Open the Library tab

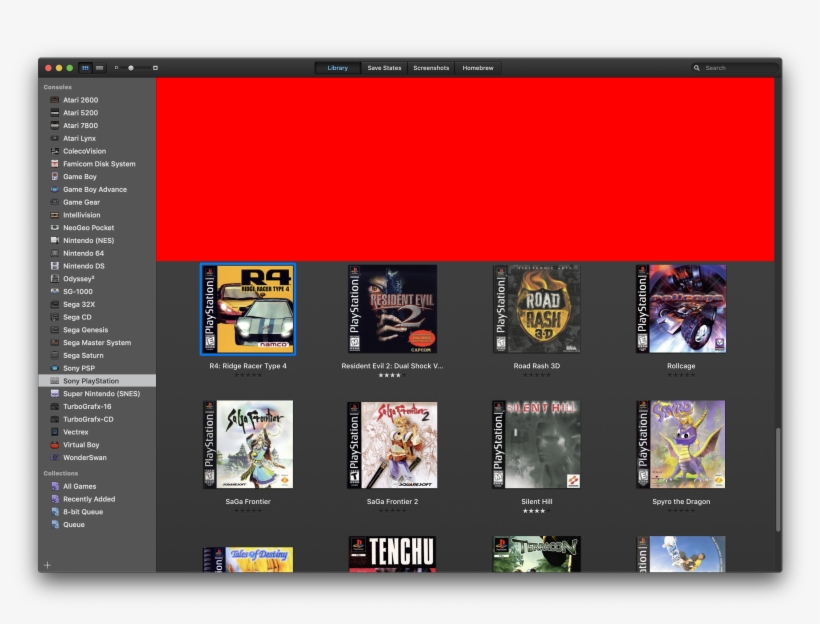337,68
